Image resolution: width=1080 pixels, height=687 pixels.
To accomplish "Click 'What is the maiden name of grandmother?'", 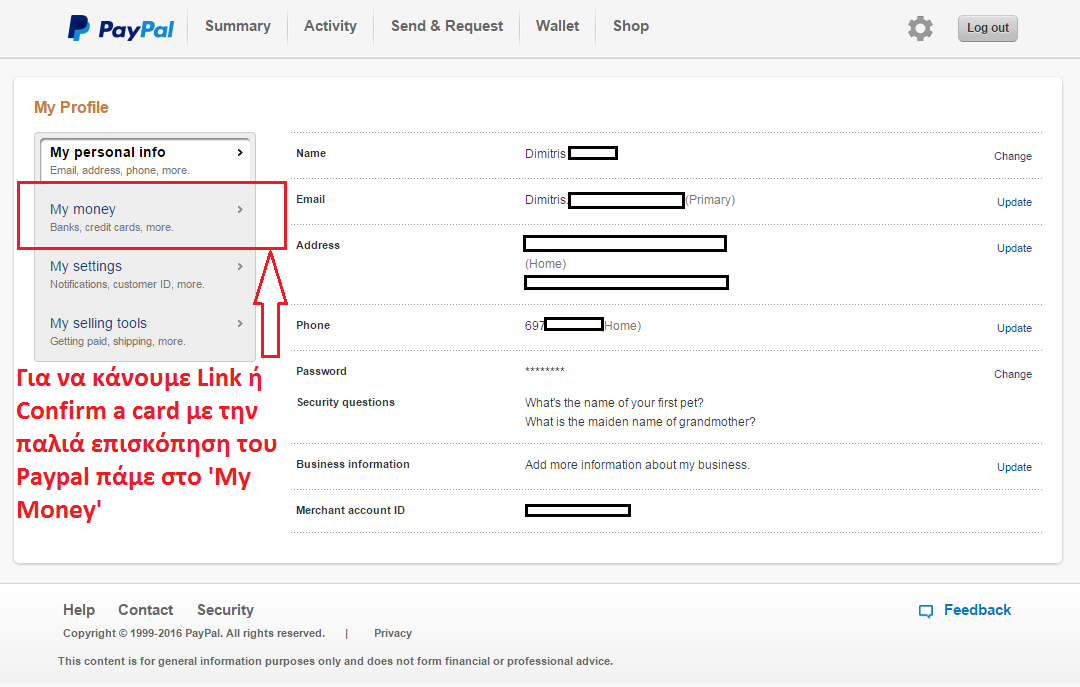I will point(640,422).
